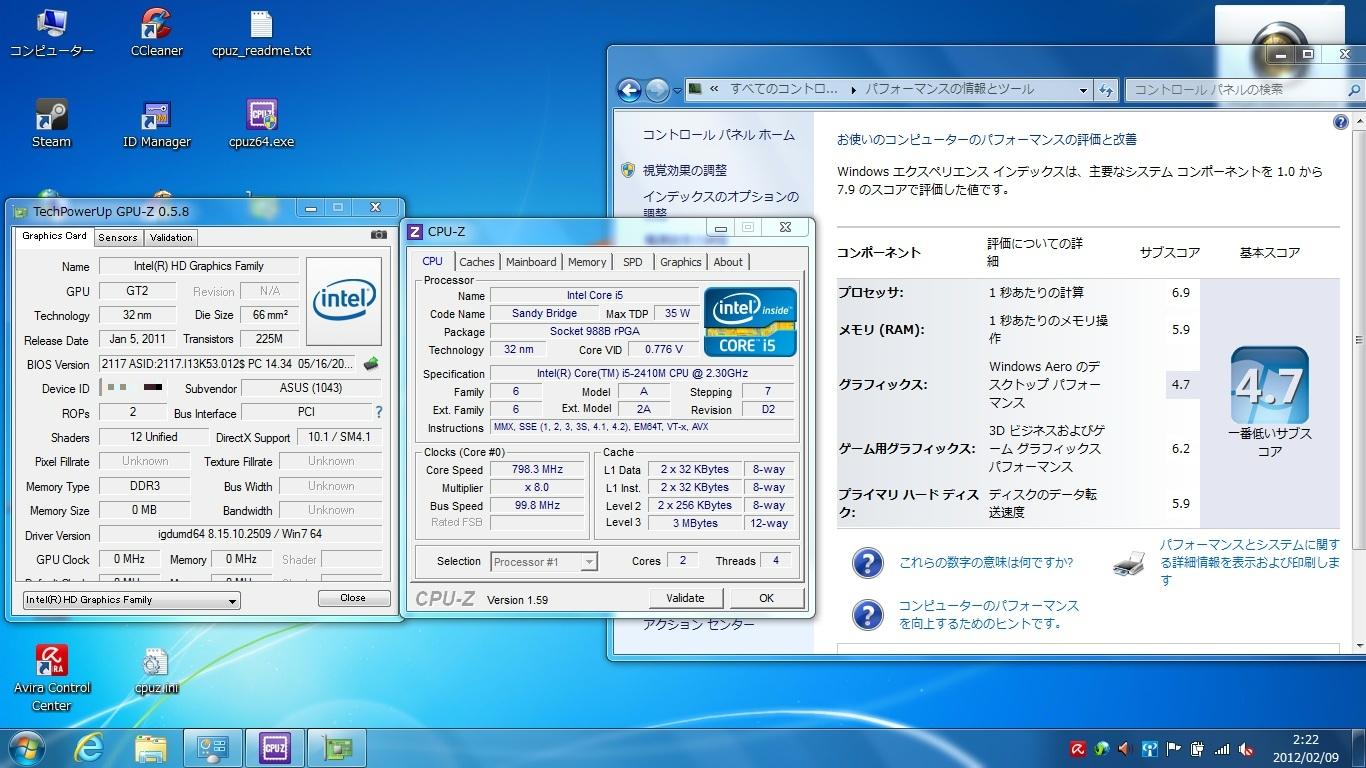This screenshot has width=1366, height=768.
Task: Click the Control Panel search field
Action: click(x=1243, y=90)
